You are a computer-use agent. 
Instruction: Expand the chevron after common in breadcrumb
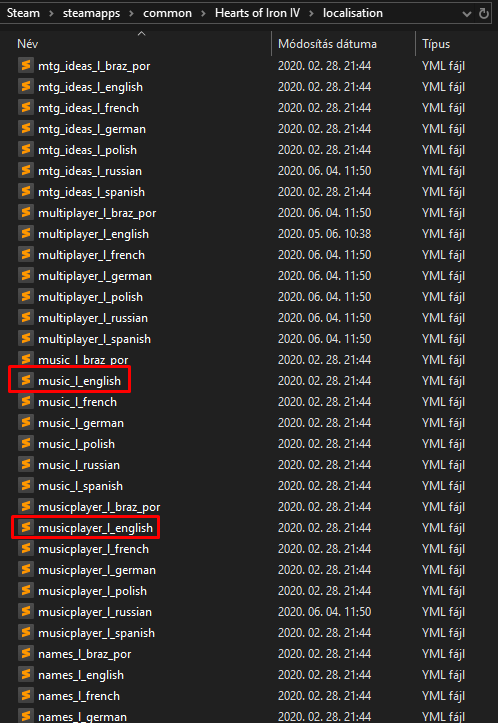point(203,13)
